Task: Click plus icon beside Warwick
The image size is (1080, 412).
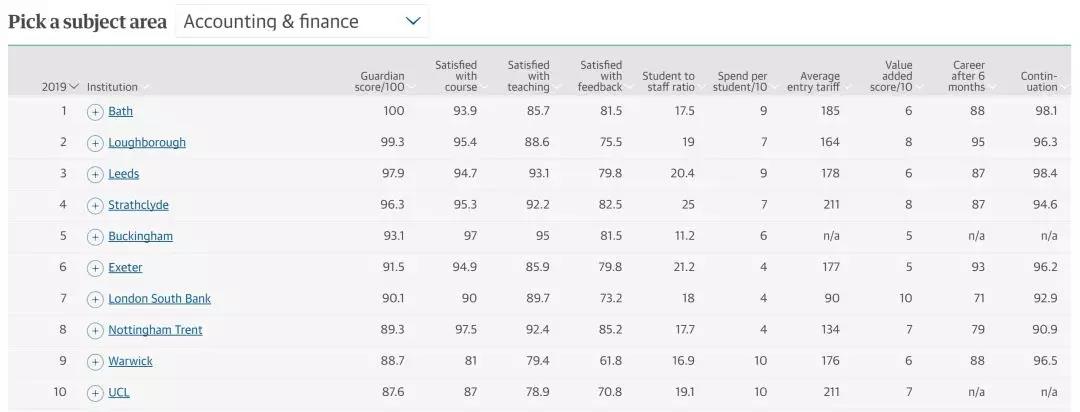Action: coord(95,361)
